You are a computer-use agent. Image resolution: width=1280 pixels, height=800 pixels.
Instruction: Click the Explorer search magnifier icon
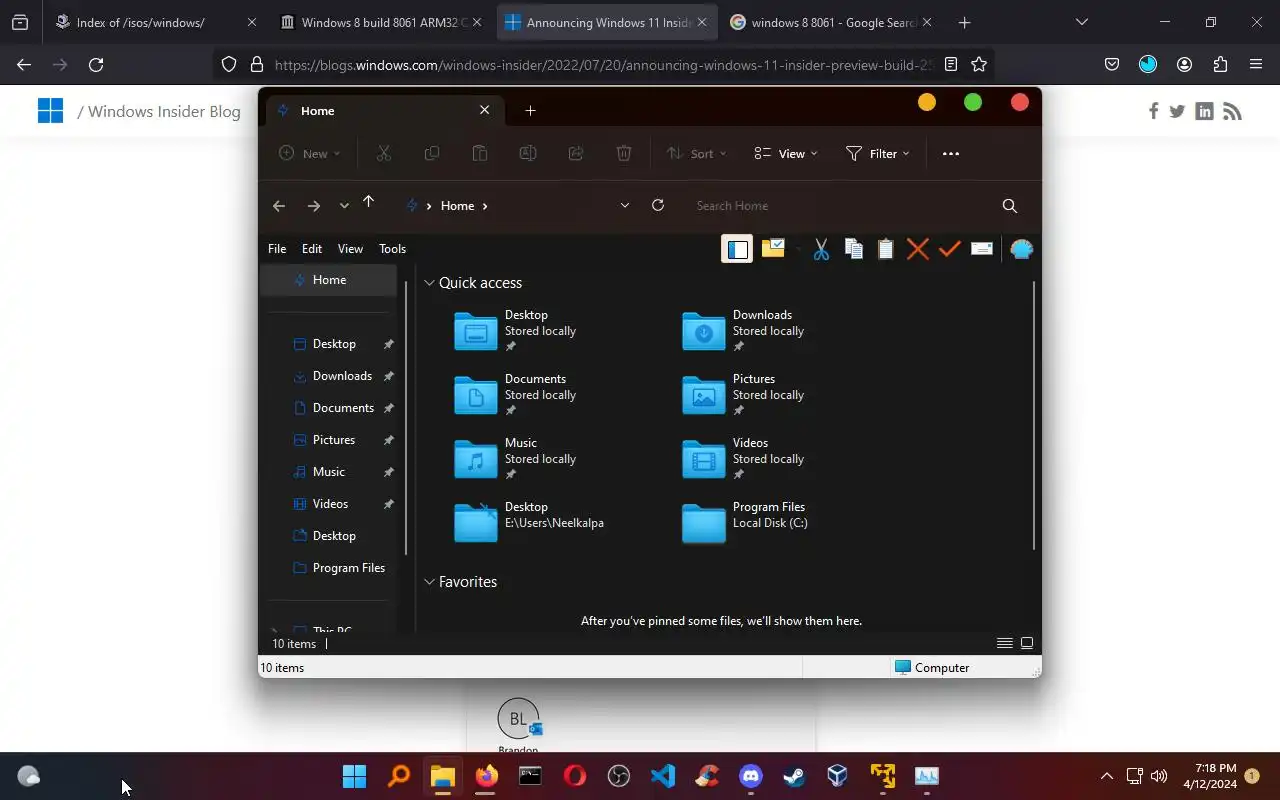pyautogui.click(x=1009, y=206)
